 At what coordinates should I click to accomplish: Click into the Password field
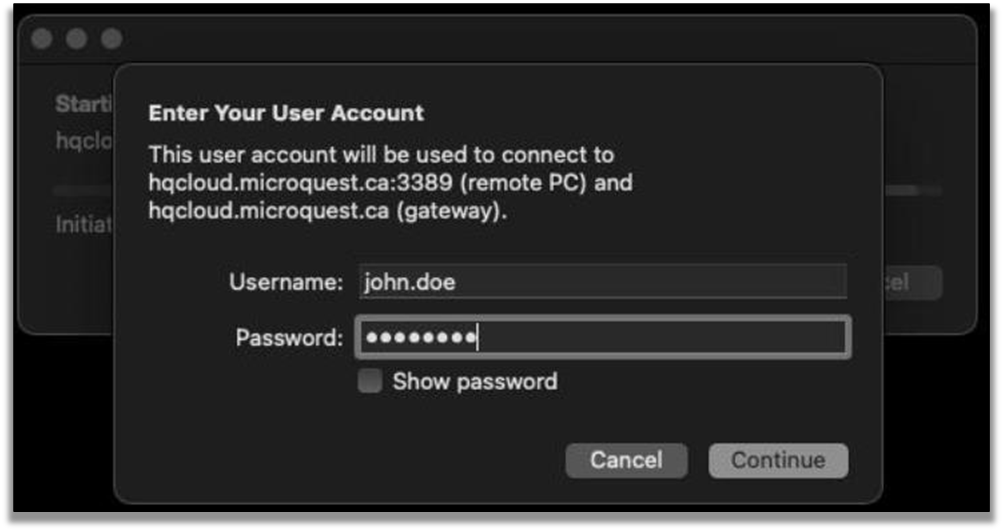[x=602, y=338]
